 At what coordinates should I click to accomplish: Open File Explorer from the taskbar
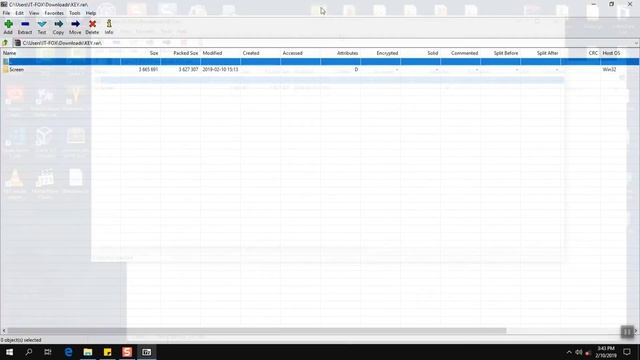[88, 352]
